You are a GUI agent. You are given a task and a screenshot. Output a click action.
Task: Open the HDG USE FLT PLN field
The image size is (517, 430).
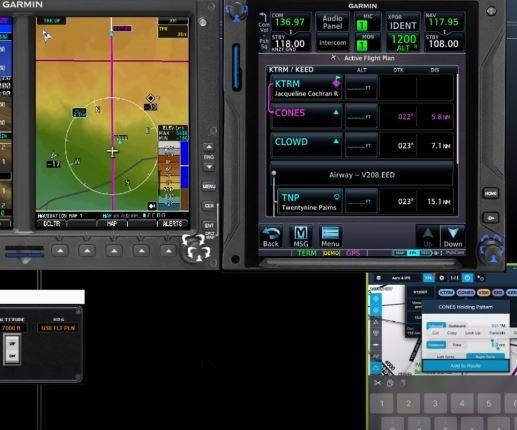(x=58, y=328)
